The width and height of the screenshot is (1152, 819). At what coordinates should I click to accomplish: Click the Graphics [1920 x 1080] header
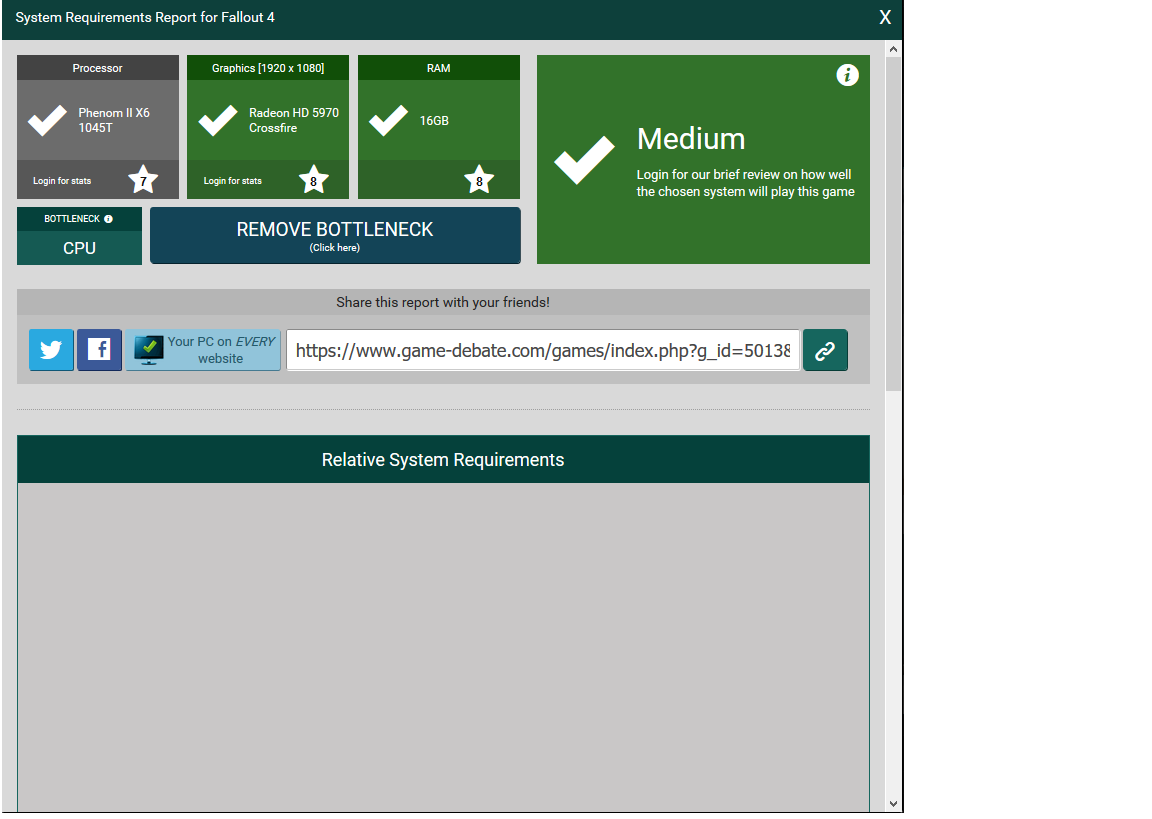(268, 68)
